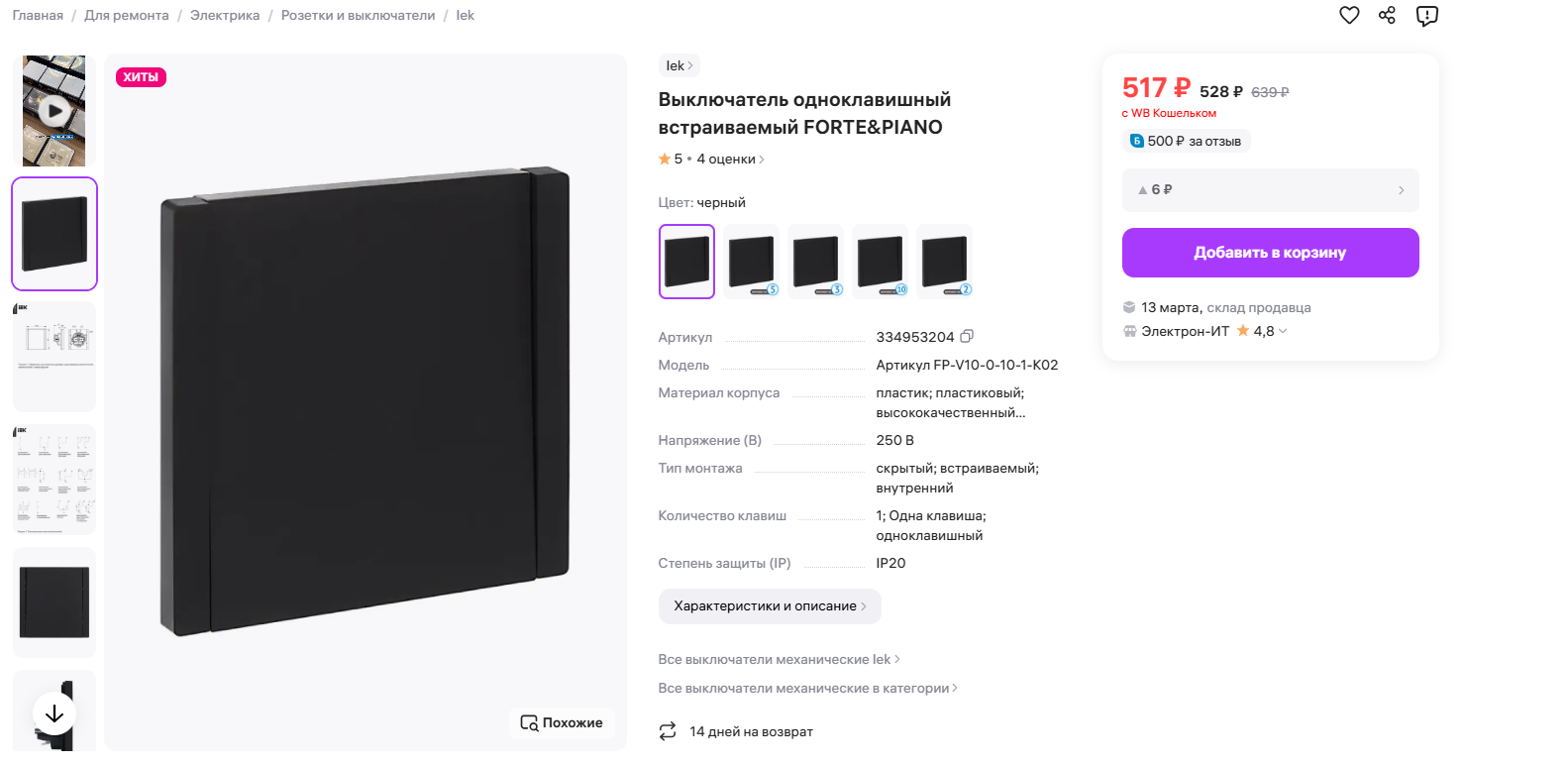
Task: Open the report problem speech-bubble icon
Action: click(1426, 16)
